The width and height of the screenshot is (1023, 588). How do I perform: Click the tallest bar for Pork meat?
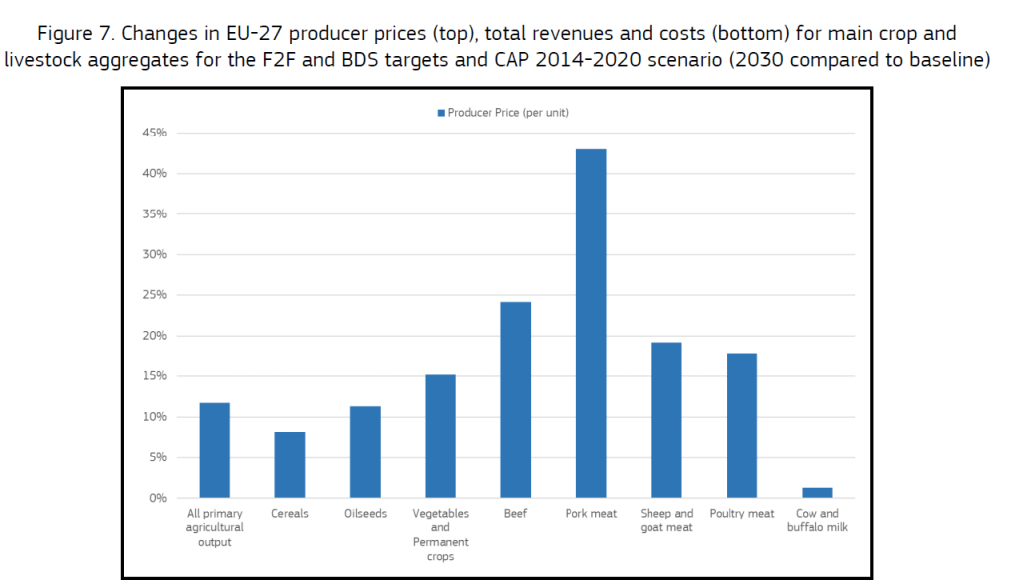(591, 322)
